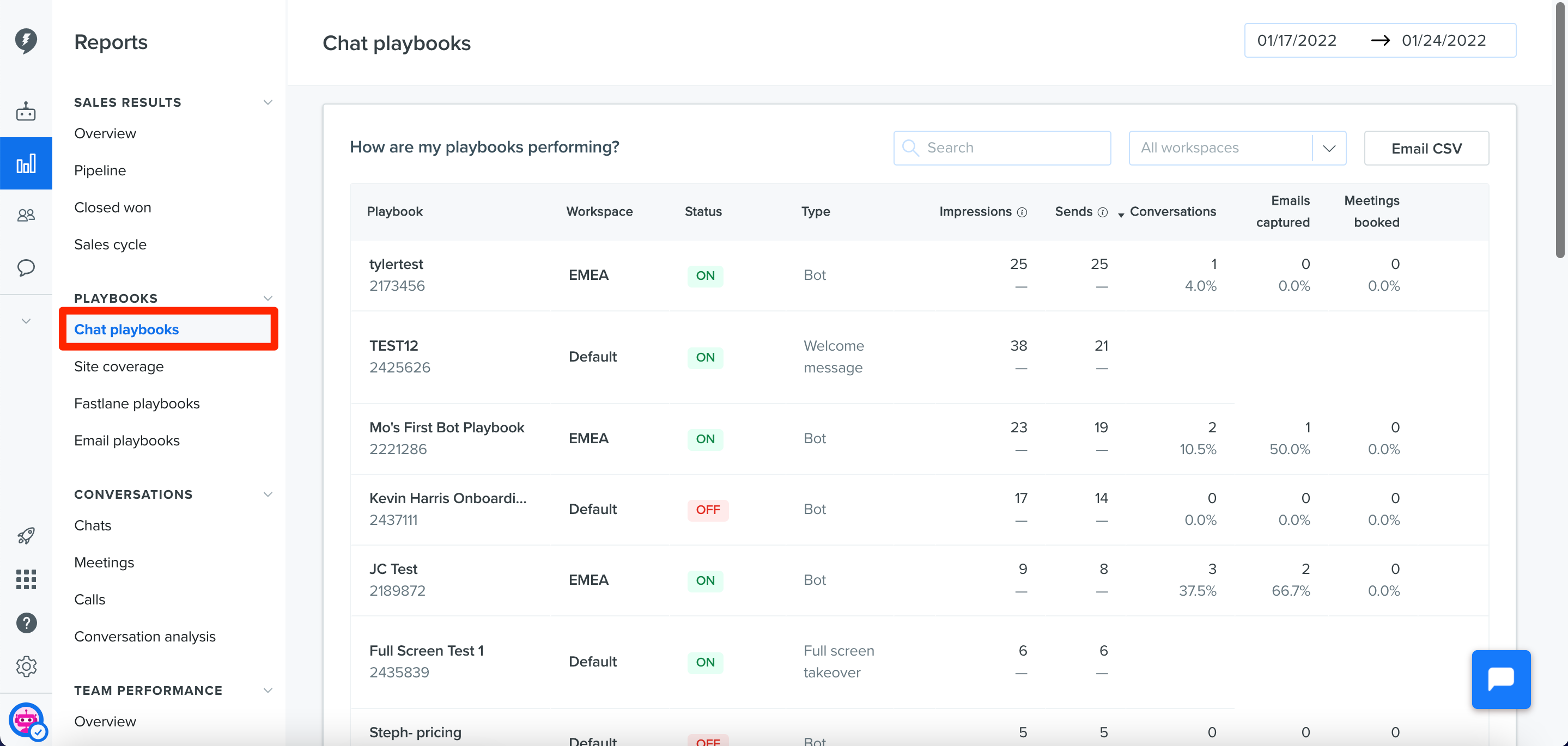This screenshot has height=746, width=1568.
Task: Open the Sales cycle report
Action: 110,244
